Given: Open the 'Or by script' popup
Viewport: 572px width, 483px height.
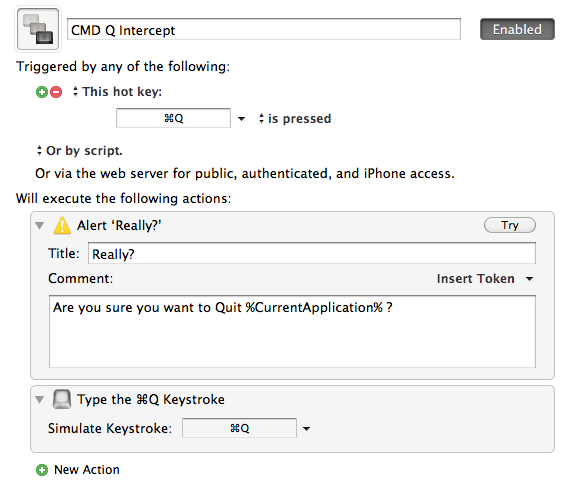Looking at the screenshot, I should pos(80,151).
